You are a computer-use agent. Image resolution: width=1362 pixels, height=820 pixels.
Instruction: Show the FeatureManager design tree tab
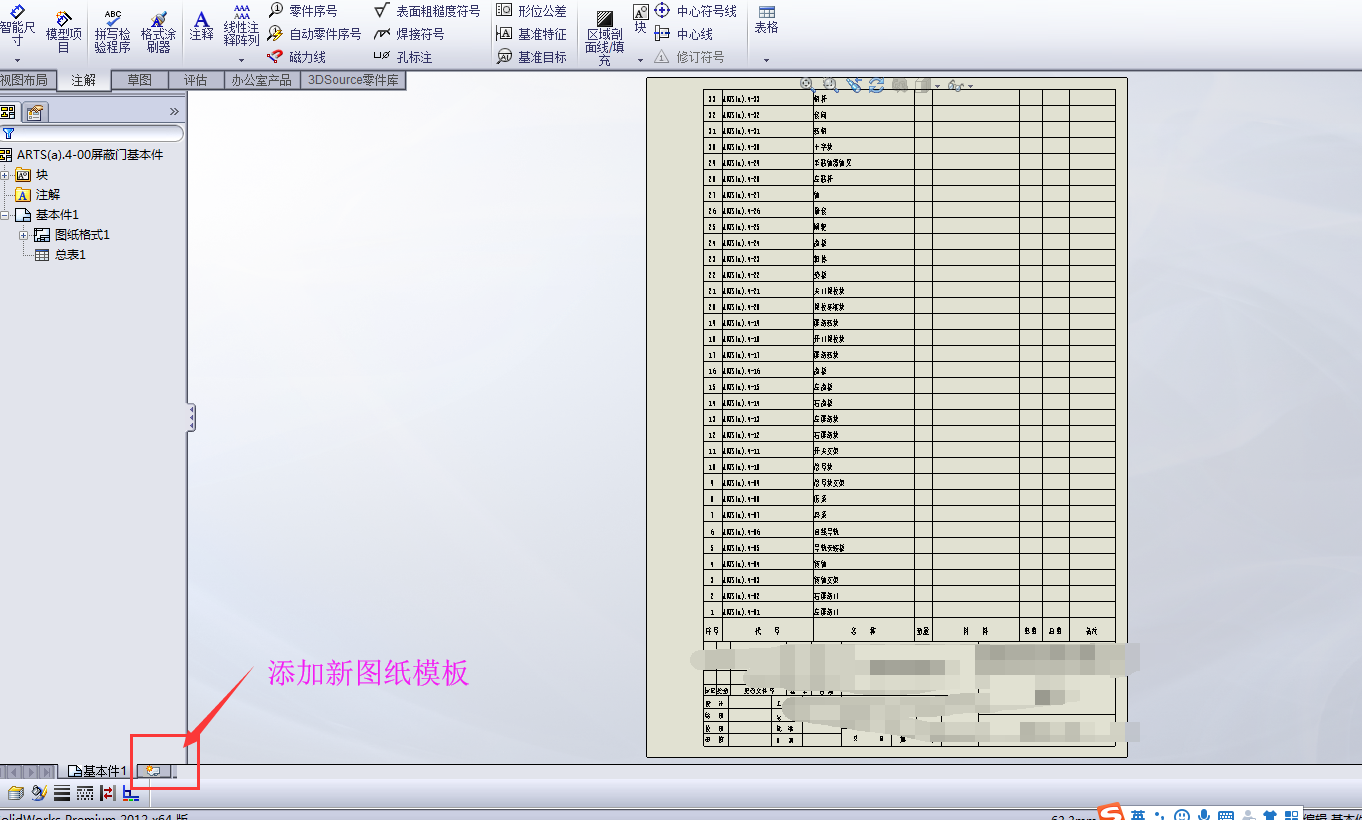coord(8,112)
